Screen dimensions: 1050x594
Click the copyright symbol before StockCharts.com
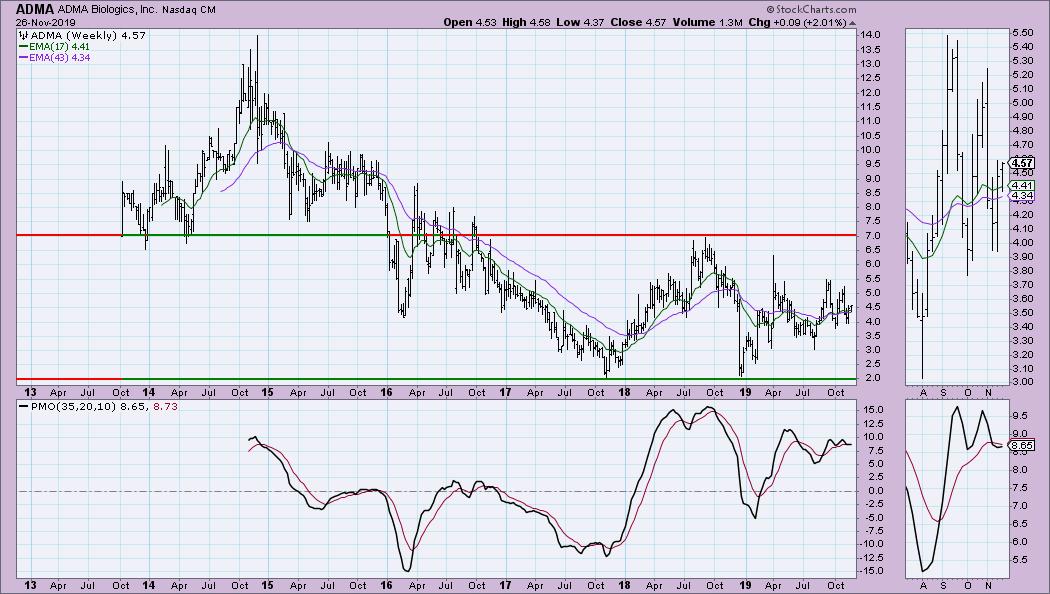click(770, 9)
